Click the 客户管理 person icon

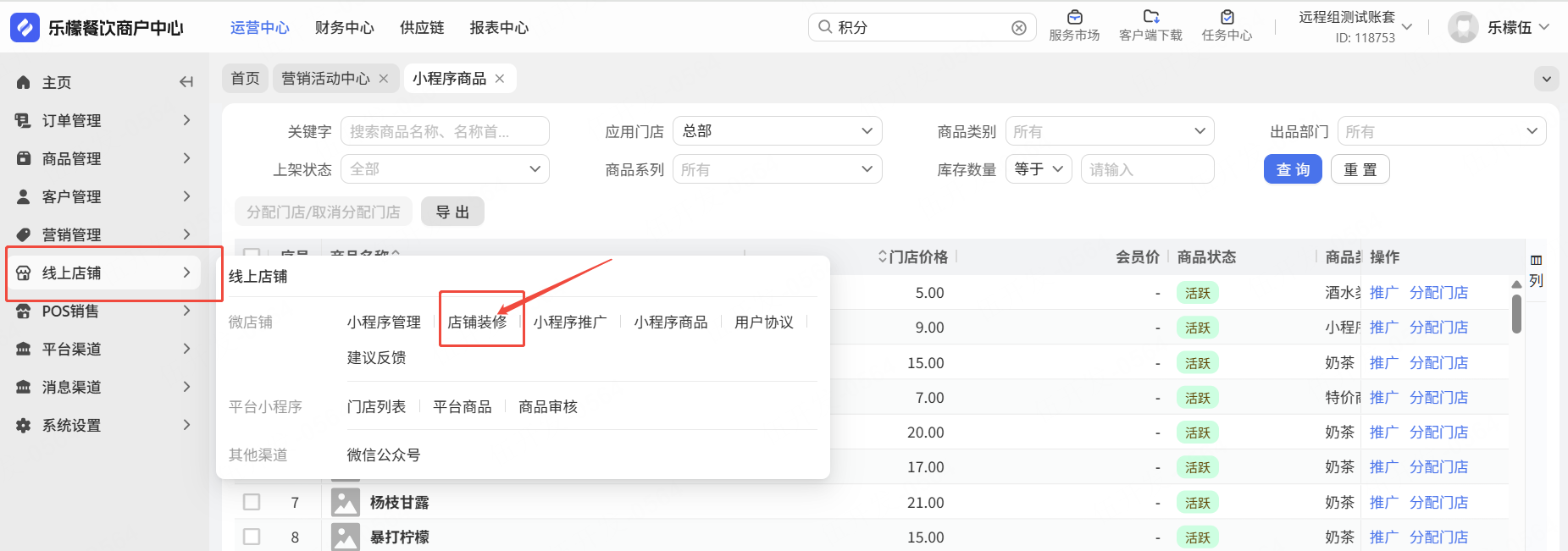tap(24, 196)
